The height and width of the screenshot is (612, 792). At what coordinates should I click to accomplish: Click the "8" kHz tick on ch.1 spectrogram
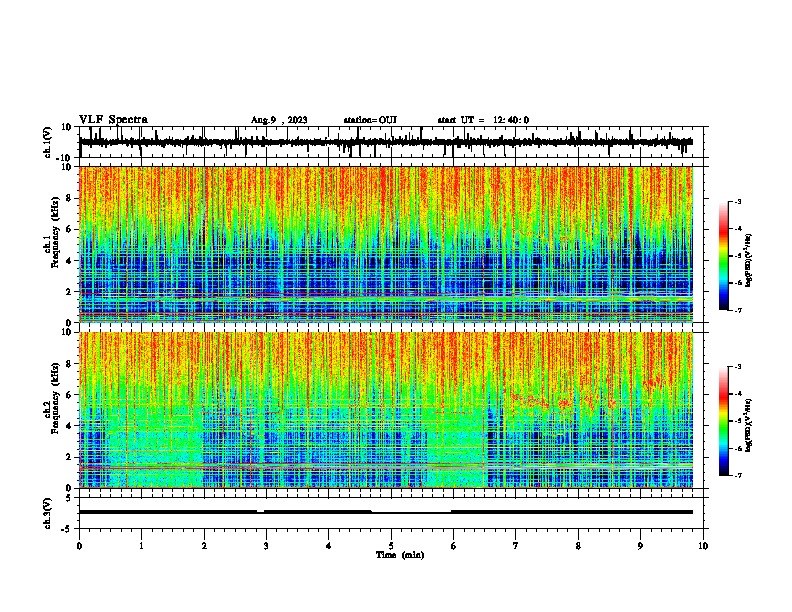(70, 198)
